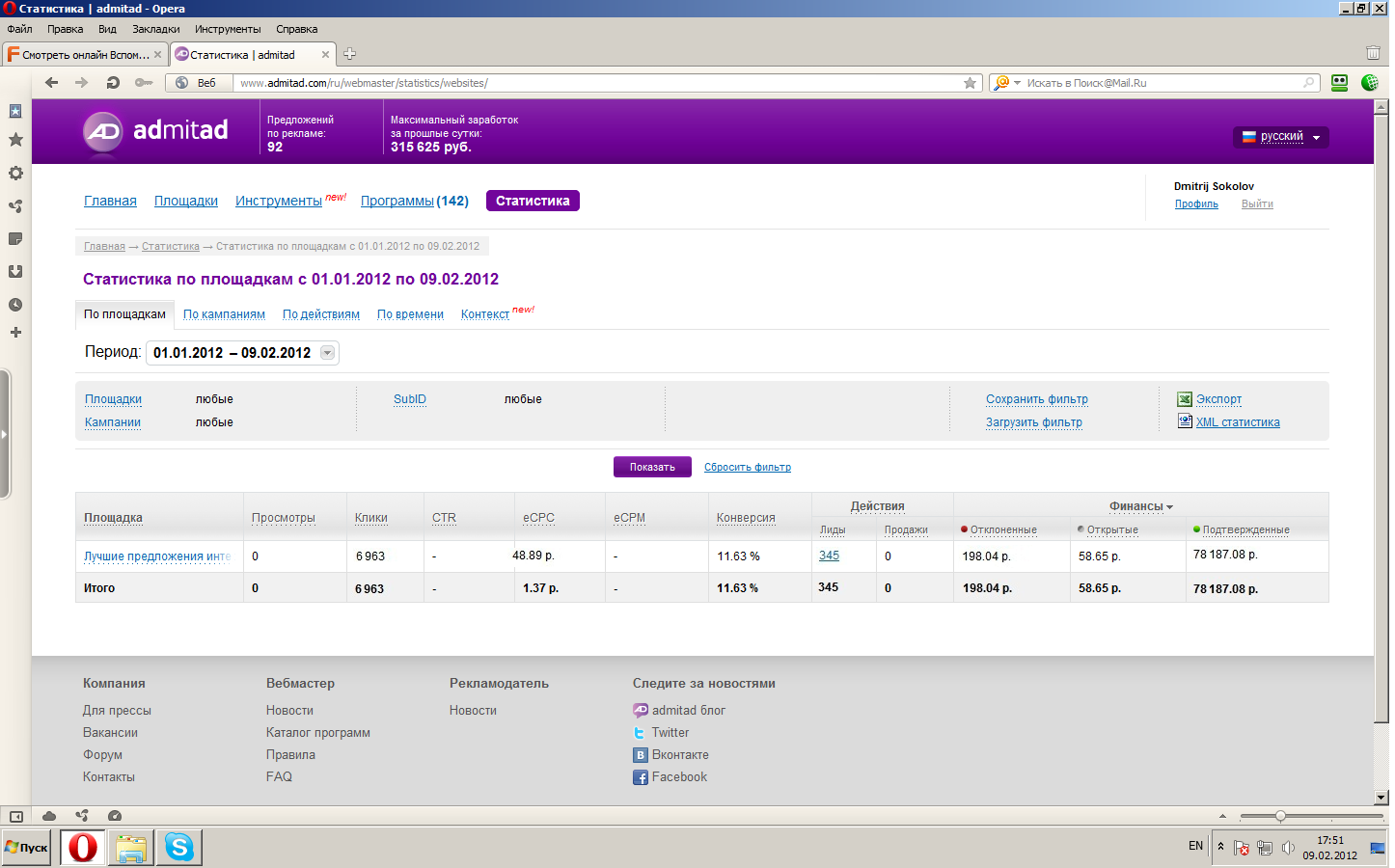Click the admitad logo in the header
The width and height of the screenshot is (1395, 868).
pyautogui.click(x=156, y=131)
